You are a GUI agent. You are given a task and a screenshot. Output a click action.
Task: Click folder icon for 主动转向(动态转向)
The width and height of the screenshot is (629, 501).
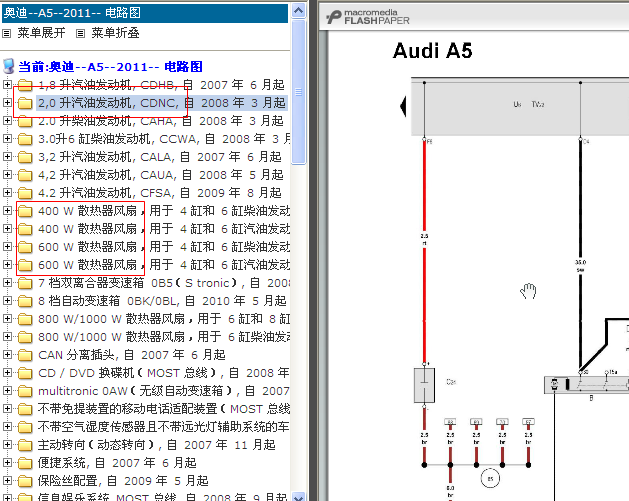coord(25,445)
